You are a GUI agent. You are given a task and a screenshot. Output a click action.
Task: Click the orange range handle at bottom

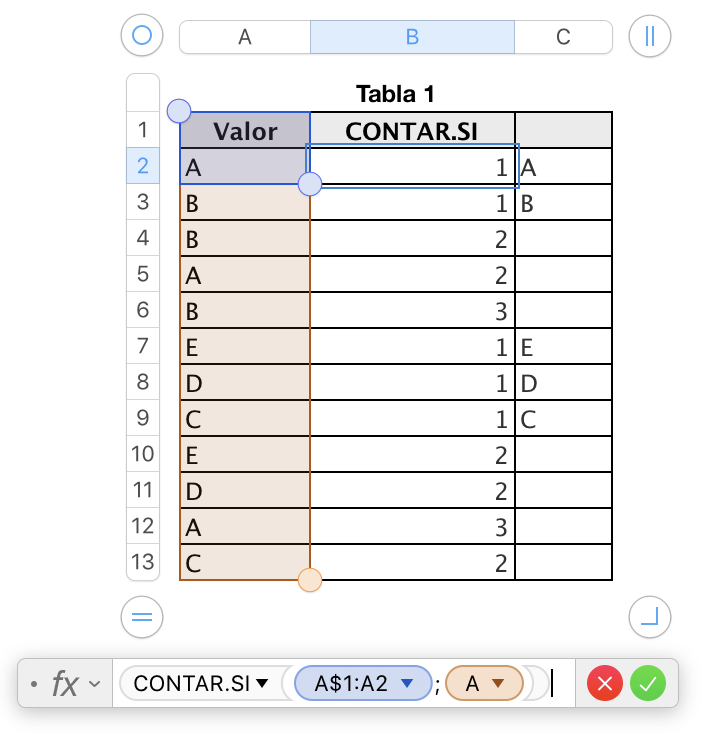pyautogui.click(x=310, y=579)
